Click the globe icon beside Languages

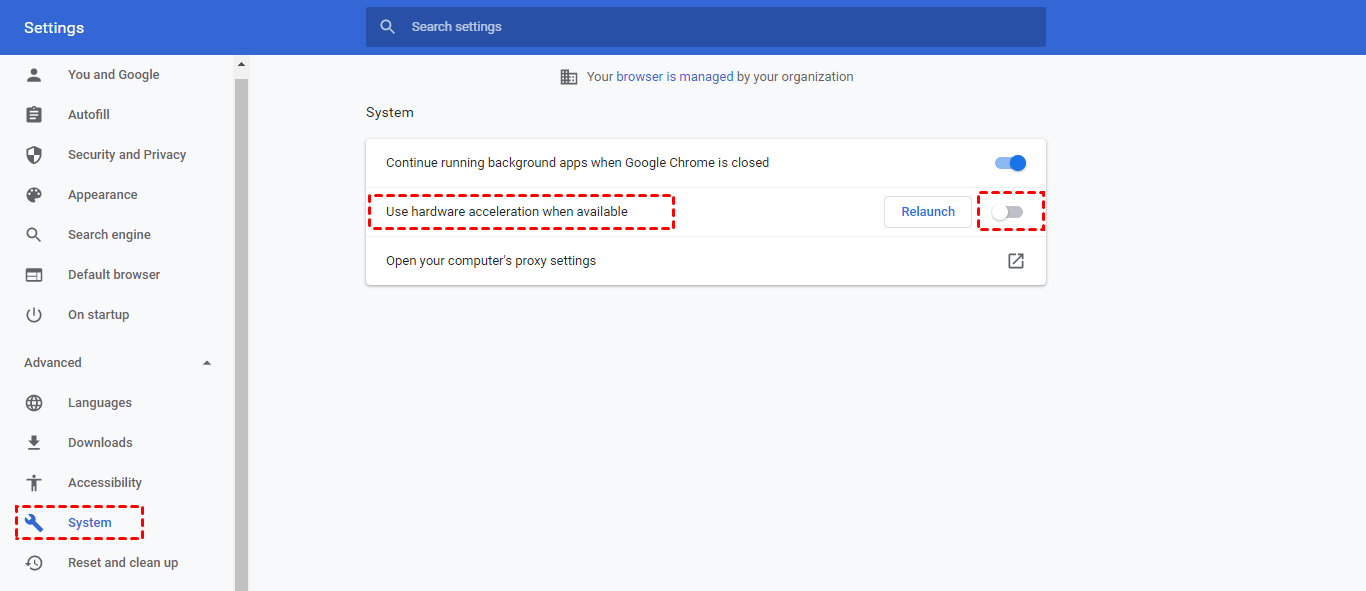[34, 403]
